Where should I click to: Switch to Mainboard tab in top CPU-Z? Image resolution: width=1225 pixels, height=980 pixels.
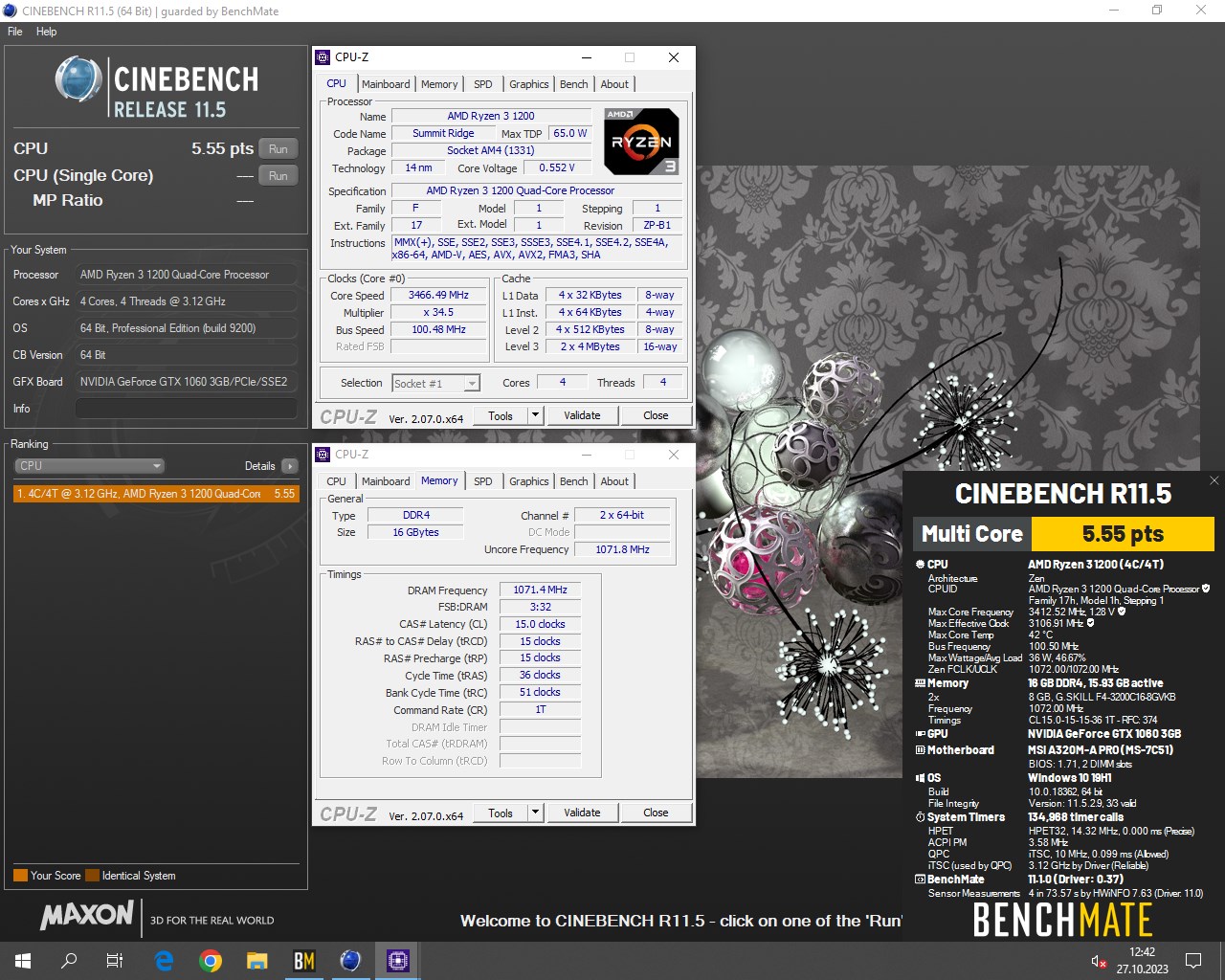point(386,84)
